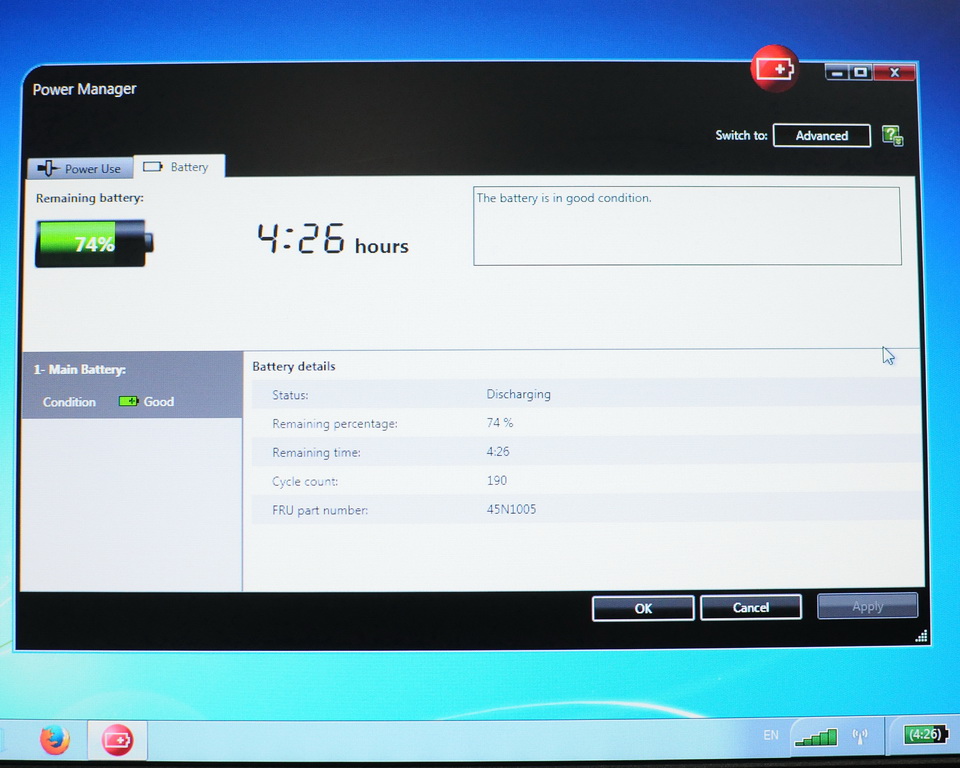Click the EN language indicator
Viewport: 960px width, 768px height.
pos(771,735)
